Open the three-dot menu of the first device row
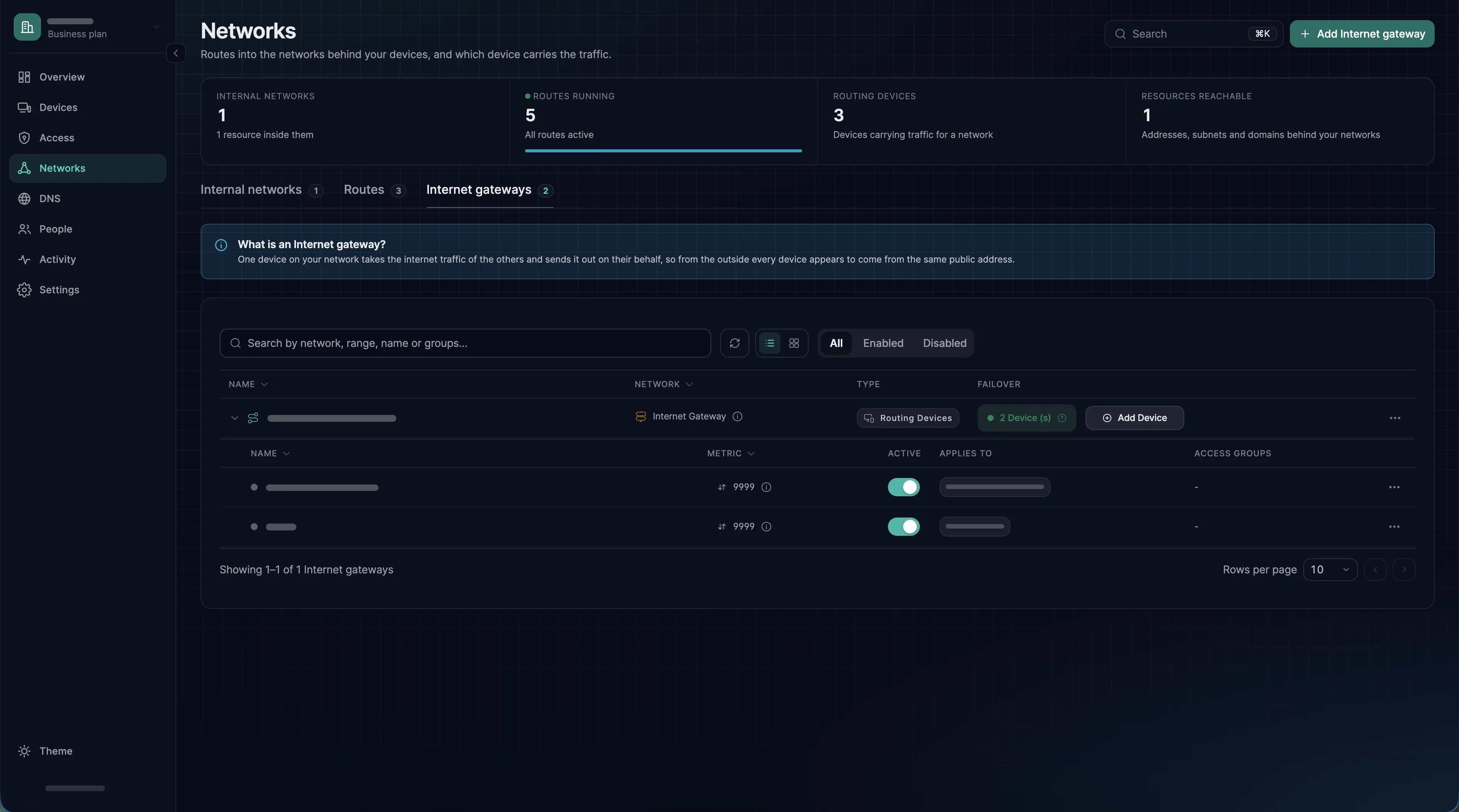Image resolution: width=1459 pixels, height=812 pixels. pos(1394,487)
